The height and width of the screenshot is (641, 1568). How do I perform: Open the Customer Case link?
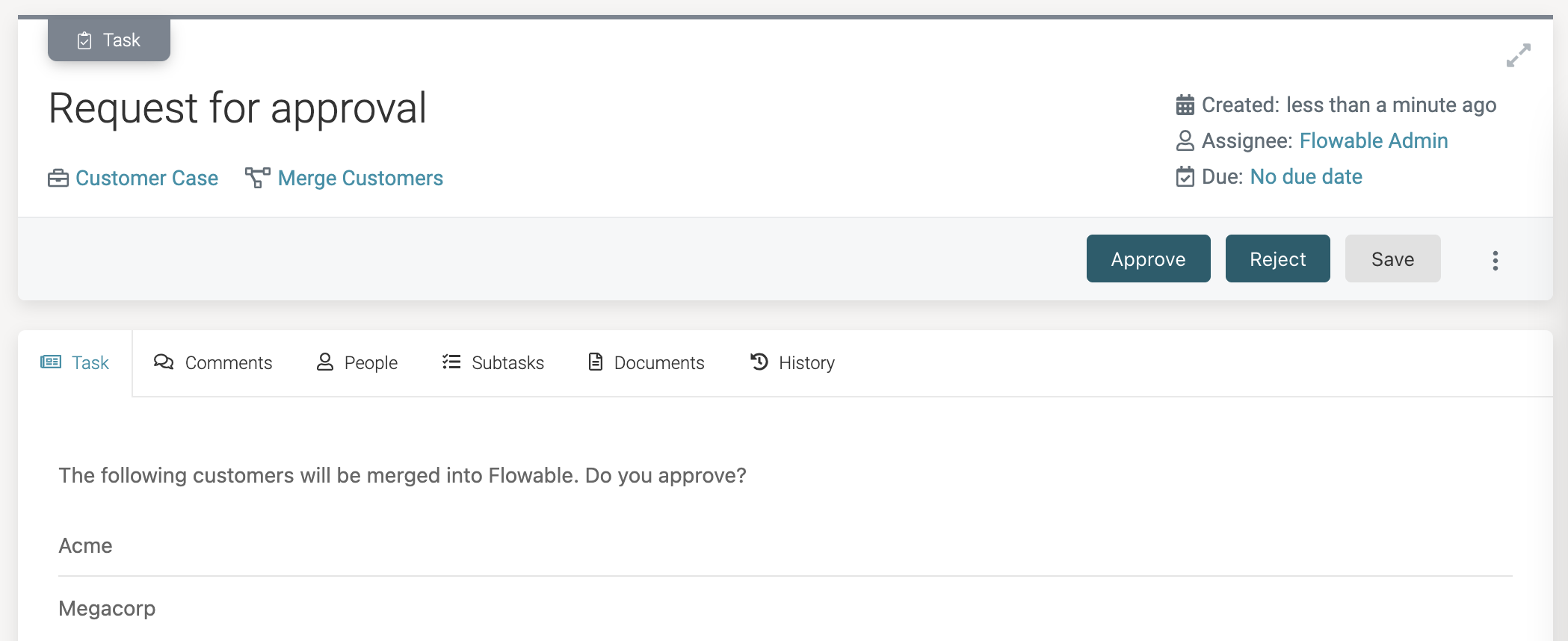point(146,179)
